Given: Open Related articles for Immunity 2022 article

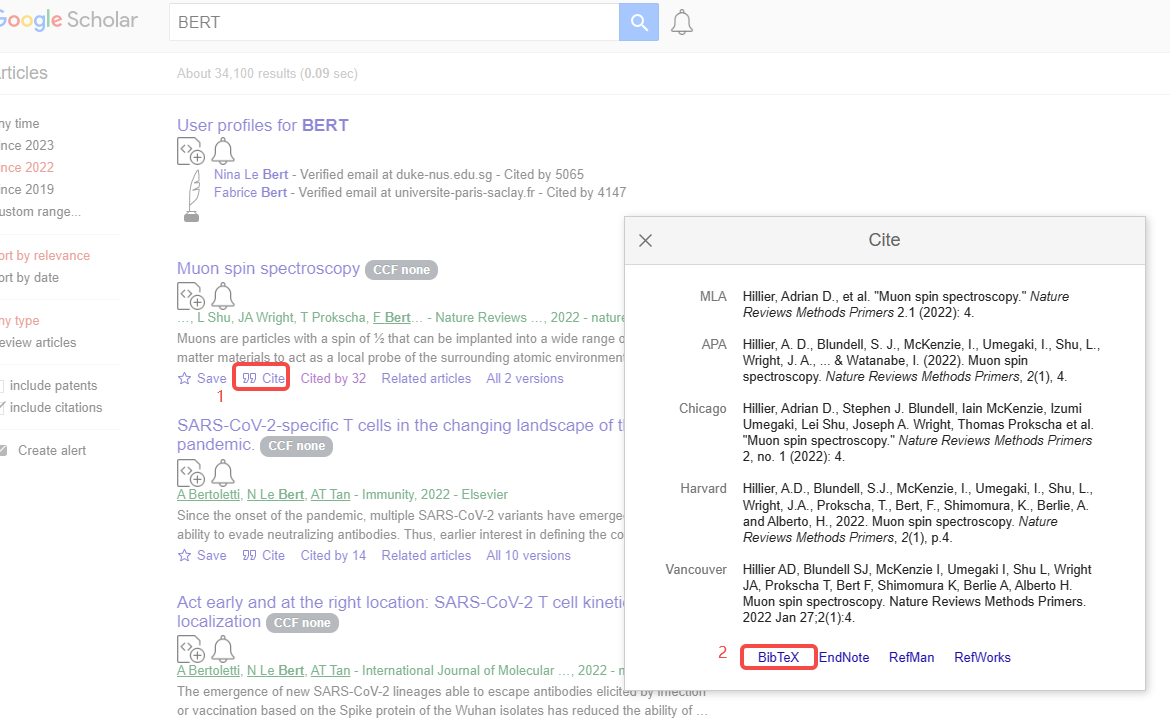Looking at the screenshot, I should (426, 555).
